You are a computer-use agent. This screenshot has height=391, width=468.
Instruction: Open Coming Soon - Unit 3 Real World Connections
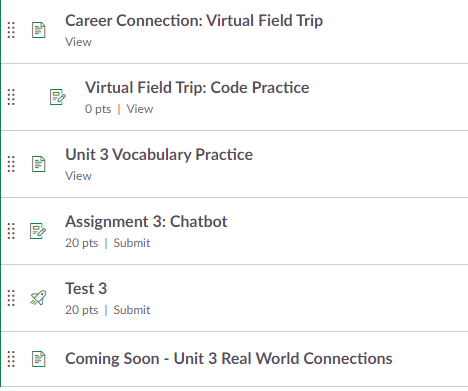[229, 359]
